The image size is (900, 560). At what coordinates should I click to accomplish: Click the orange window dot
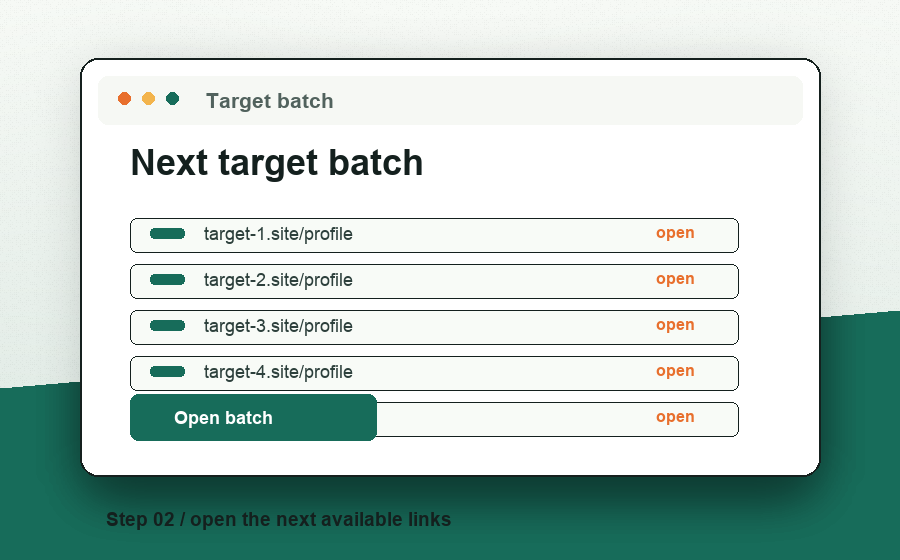click(x=125, y=99)
